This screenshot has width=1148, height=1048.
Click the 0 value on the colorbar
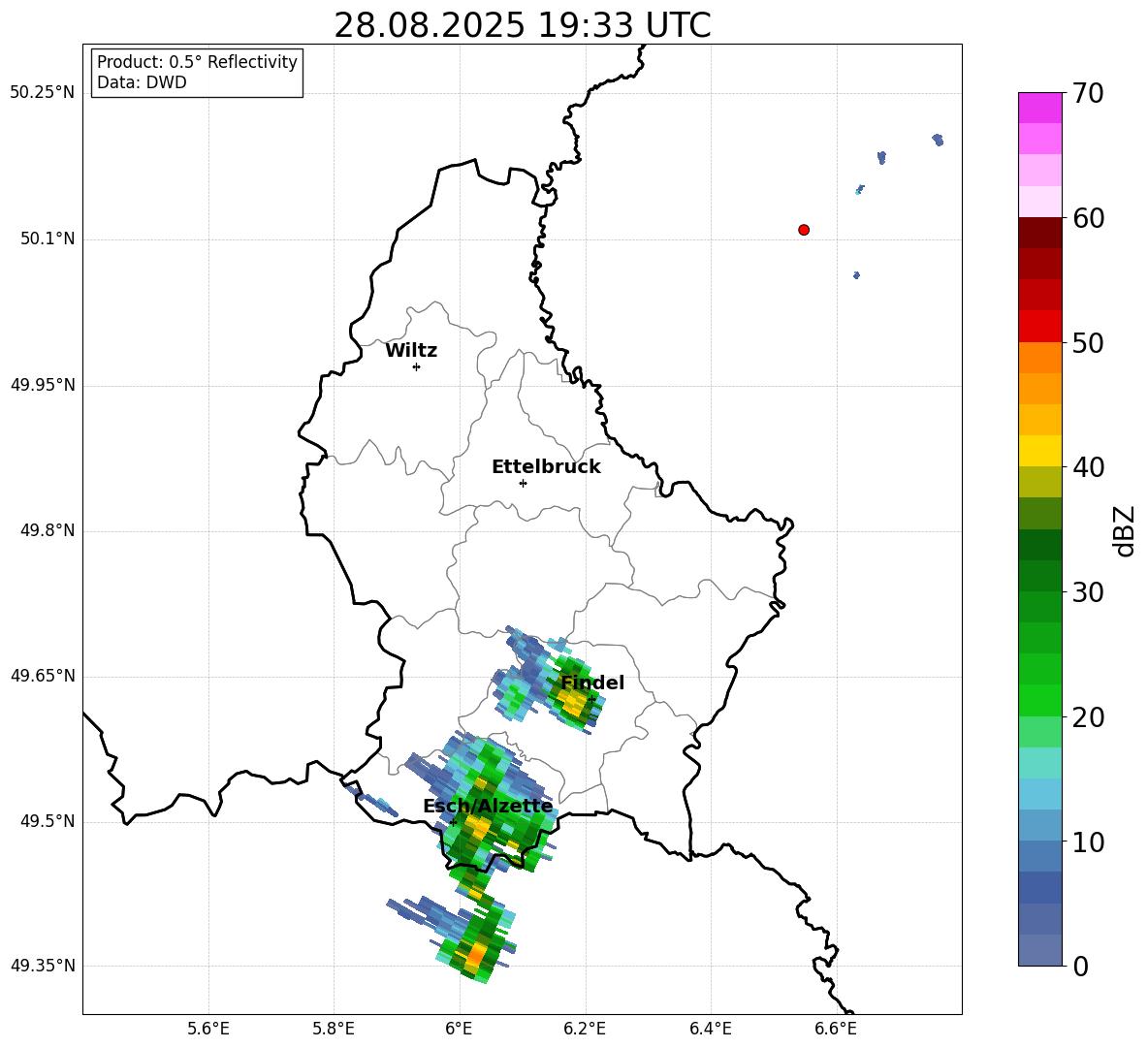coord(1080,966)
